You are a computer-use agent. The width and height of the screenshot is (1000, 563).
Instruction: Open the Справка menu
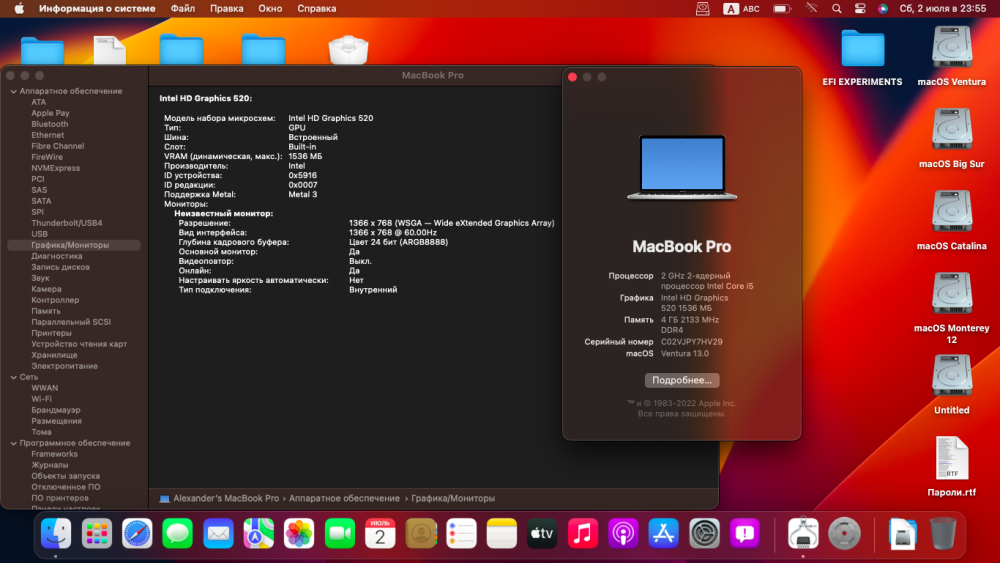coord(316,9)
